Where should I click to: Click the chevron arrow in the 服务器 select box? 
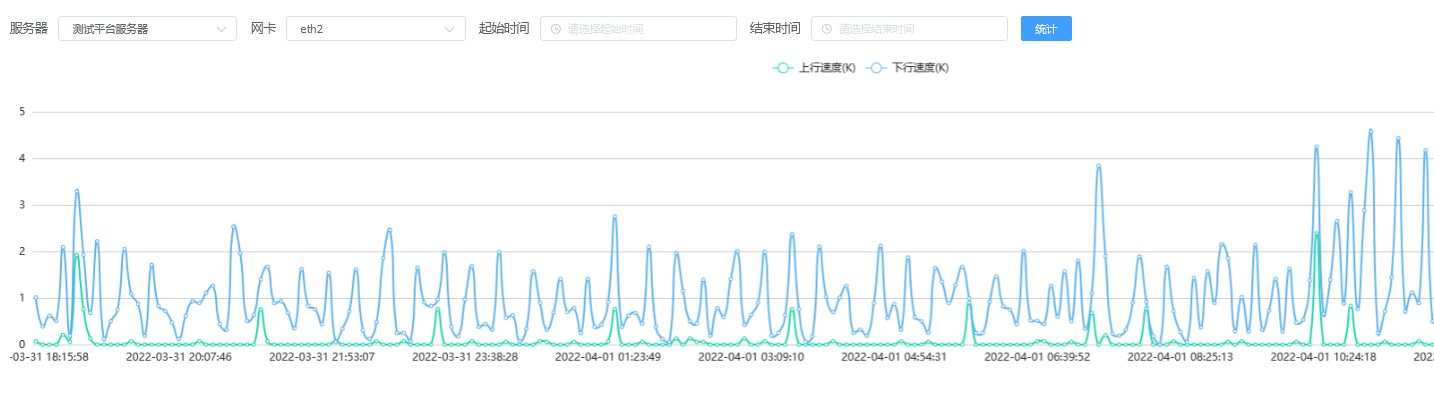(221, 29)
